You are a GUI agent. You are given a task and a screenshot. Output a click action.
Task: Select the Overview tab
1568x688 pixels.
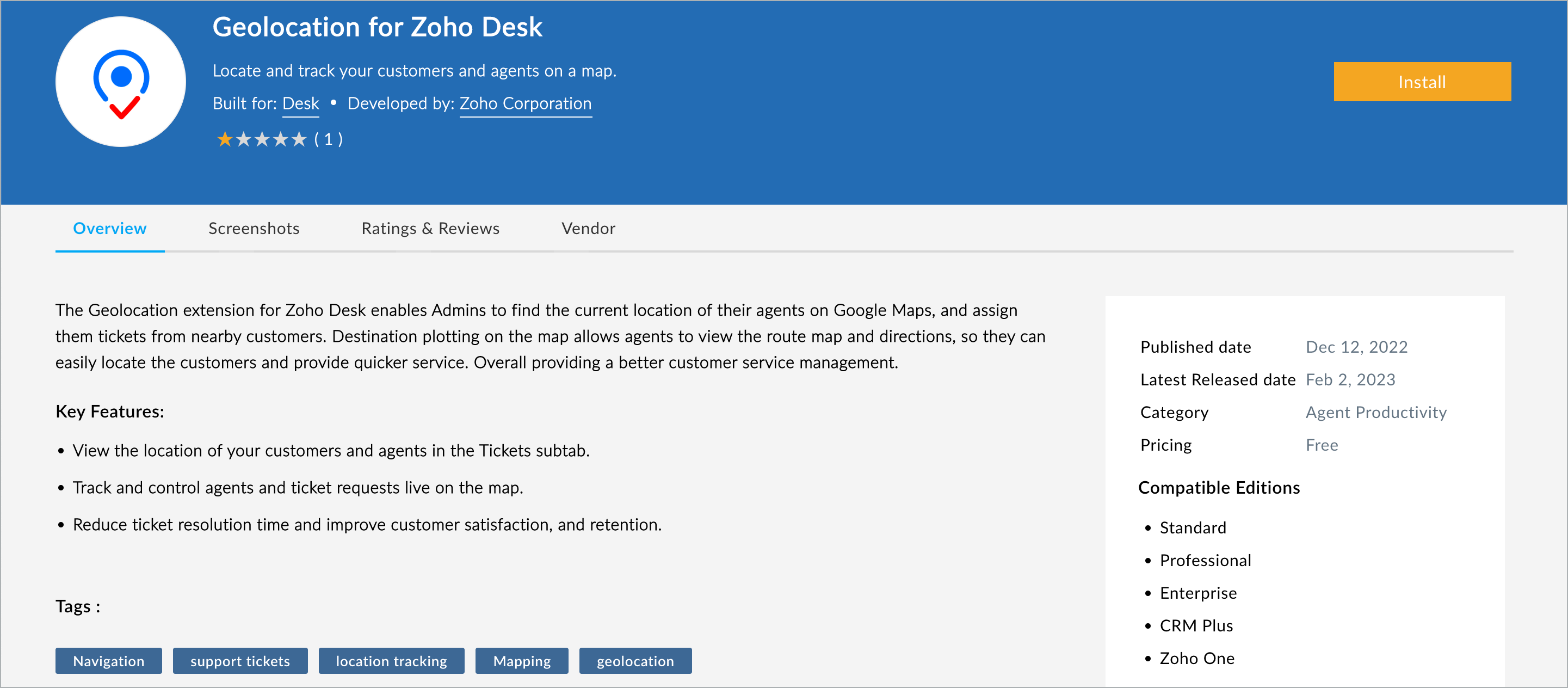coord(109,228)
